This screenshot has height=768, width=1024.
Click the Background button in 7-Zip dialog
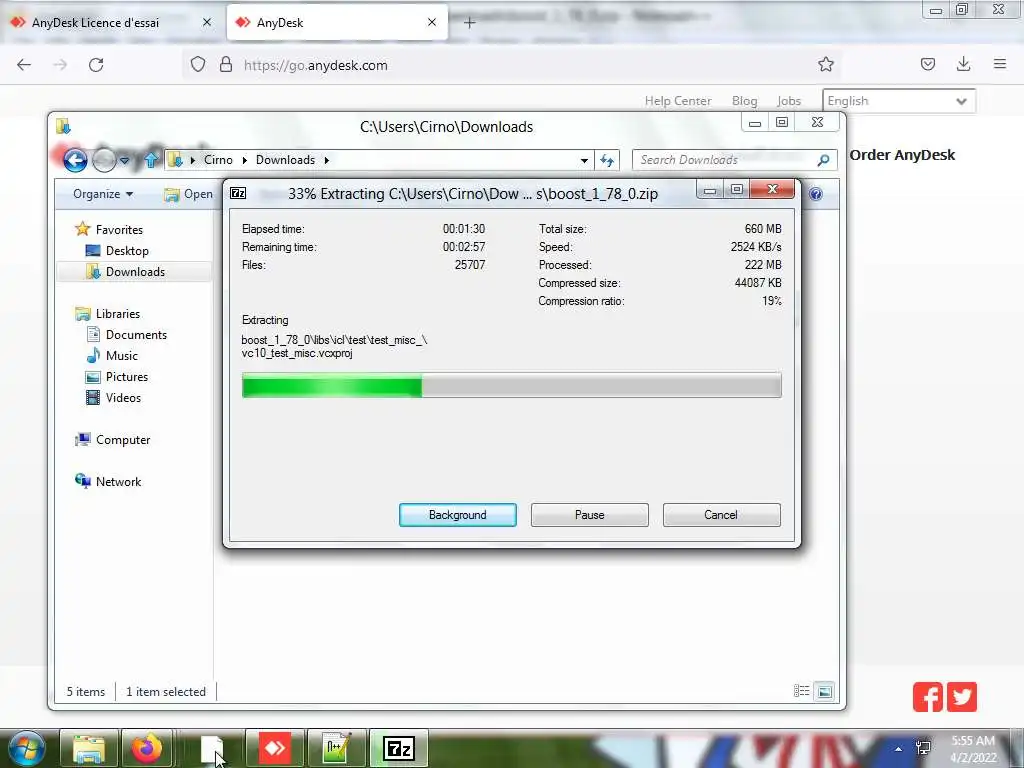pos(457,515)
